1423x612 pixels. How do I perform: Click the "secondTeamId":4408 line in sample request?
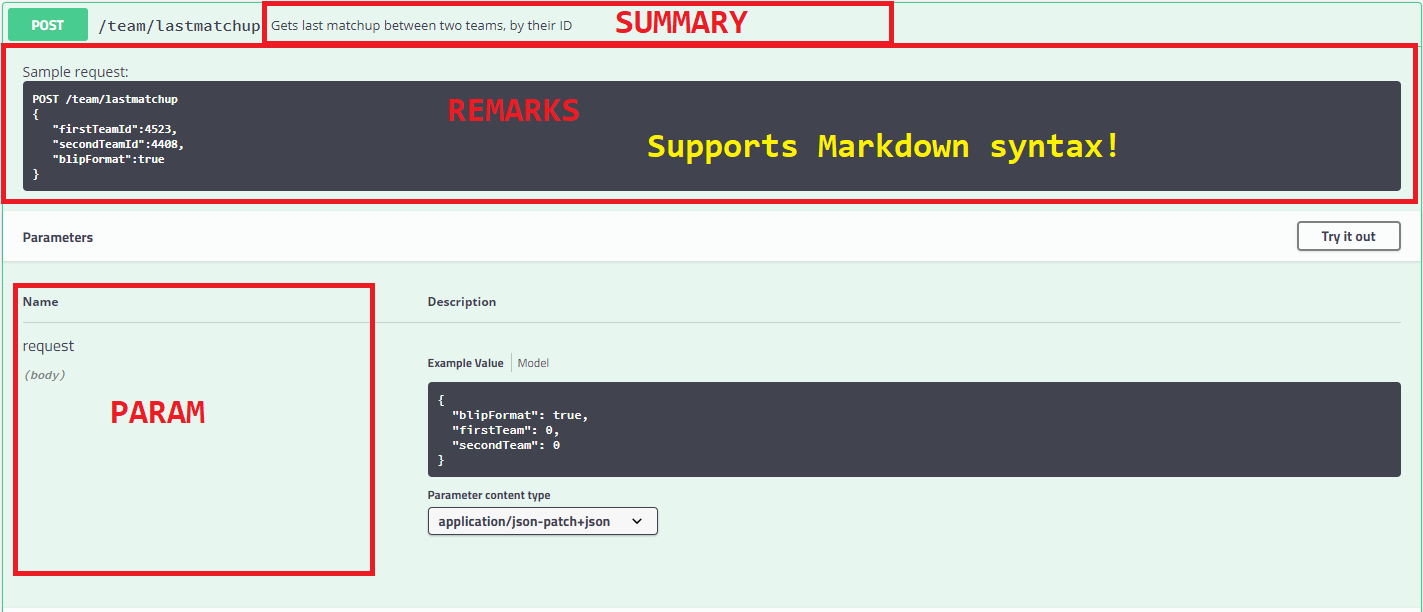[x=117, y=144]
